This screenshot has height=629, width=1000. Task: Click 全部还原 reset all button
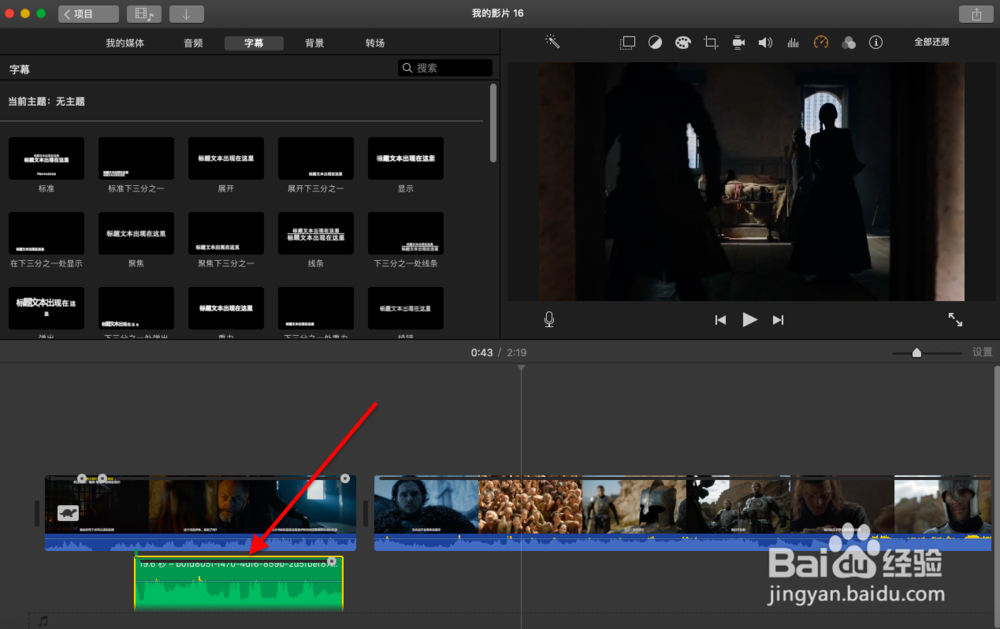click(932, 42)
